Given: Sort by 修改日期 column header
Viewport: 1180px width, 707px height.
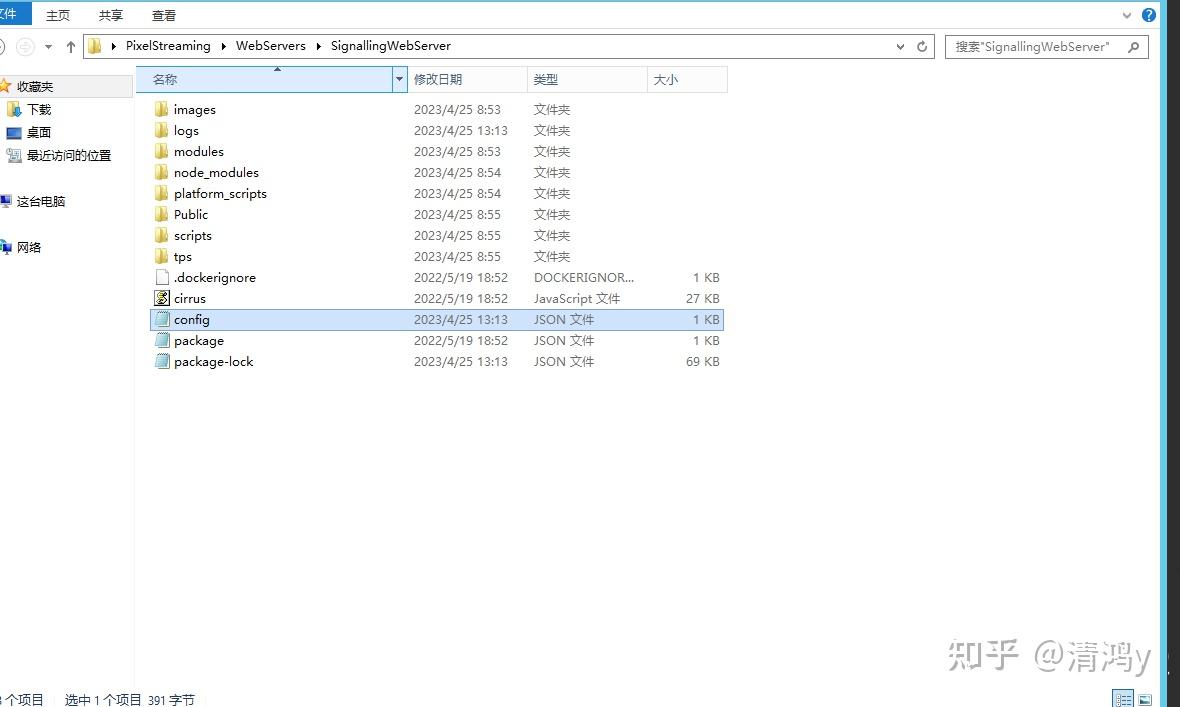Looking at the screenshot, I should click(x=467, y=79).
